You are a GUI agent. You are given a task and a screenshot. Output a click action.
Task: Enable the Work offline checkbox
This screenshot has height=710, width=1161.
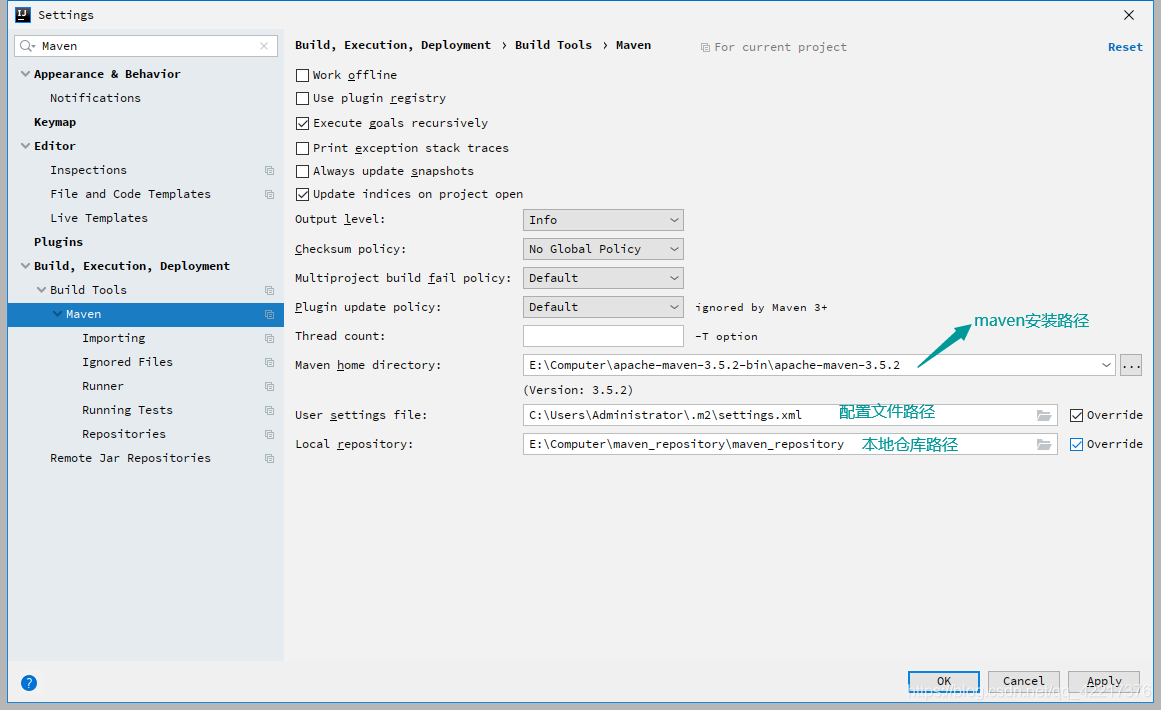pos(302,75)
